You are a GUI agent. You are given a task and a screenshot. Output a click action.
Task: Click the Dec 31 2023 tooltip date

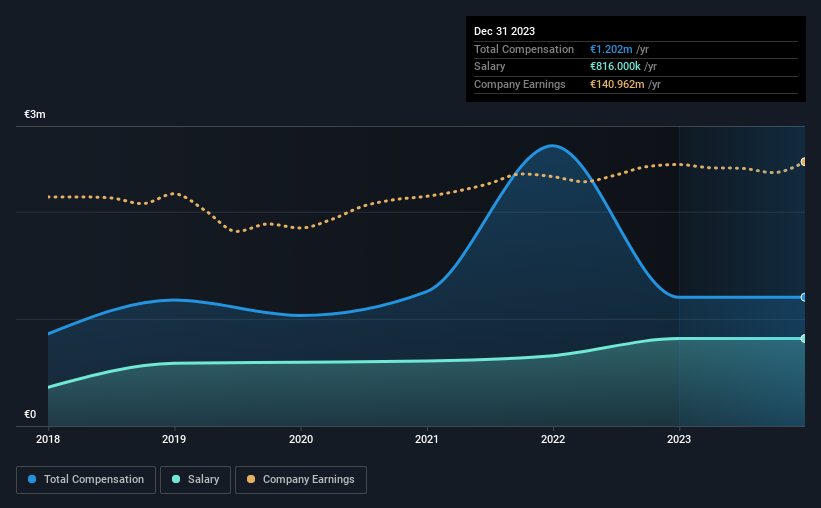(504, 31)
